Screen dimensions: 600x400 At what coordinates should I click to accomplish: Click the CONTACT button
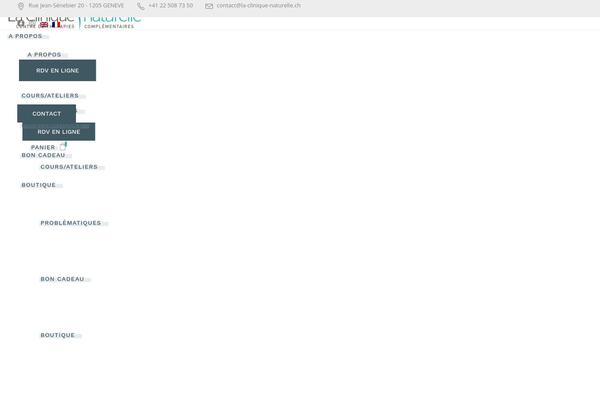[x=47, y=114]
